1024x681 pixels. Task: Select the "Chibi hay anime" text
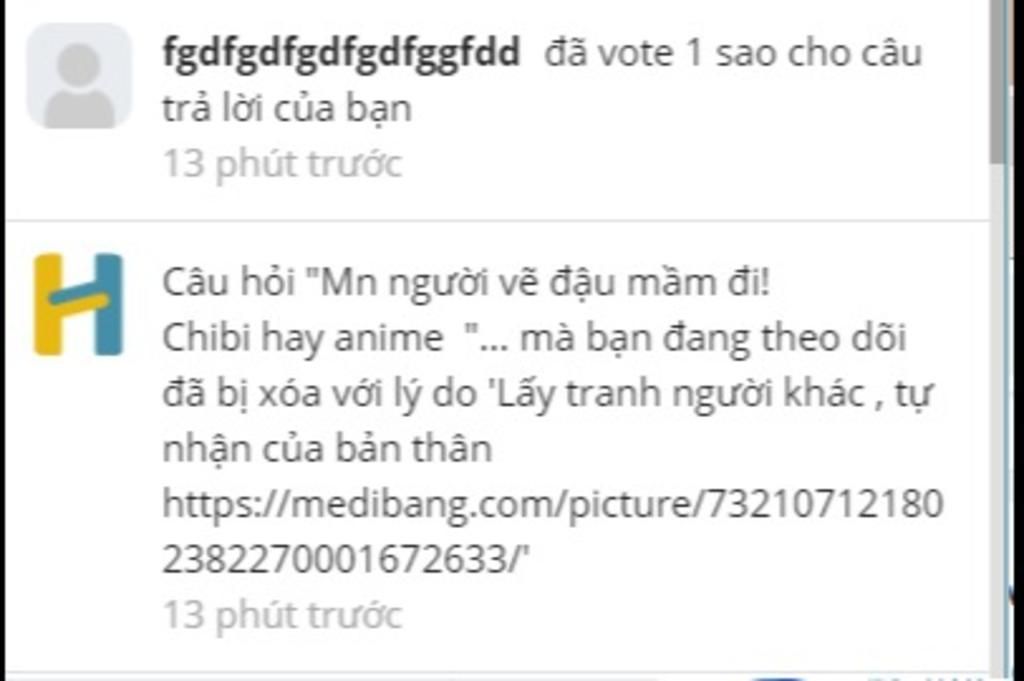[x=302, y=338]
